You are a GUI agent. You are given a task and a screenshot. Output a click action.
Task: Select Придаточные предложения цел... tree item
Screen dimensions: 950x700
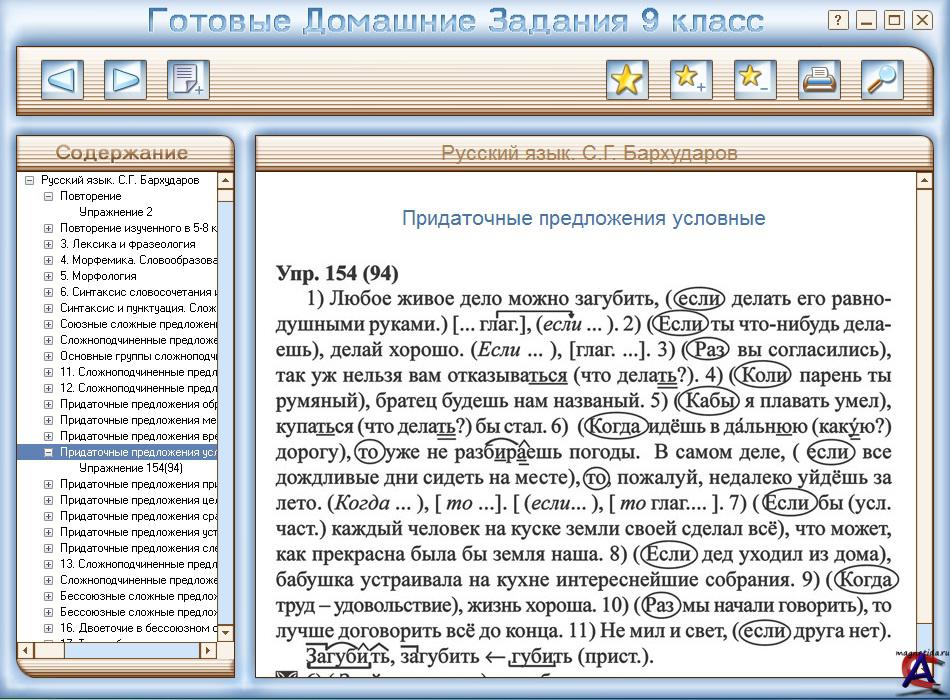[x=138, y=500]
